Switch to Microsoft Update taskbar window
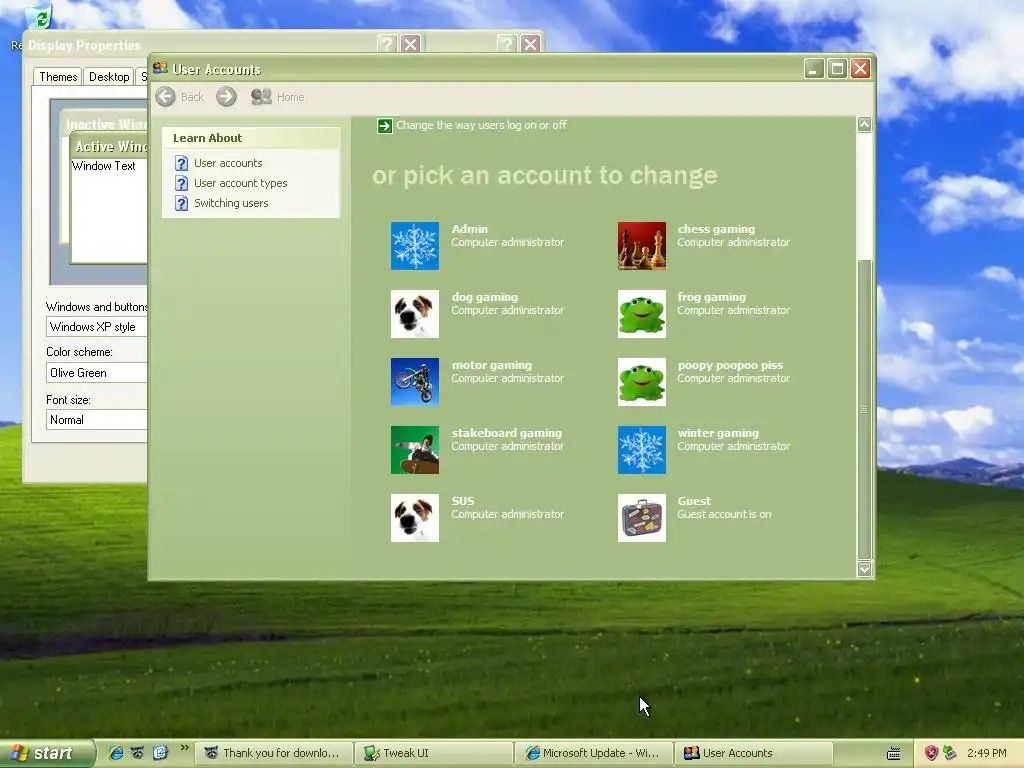 (594, 753)
